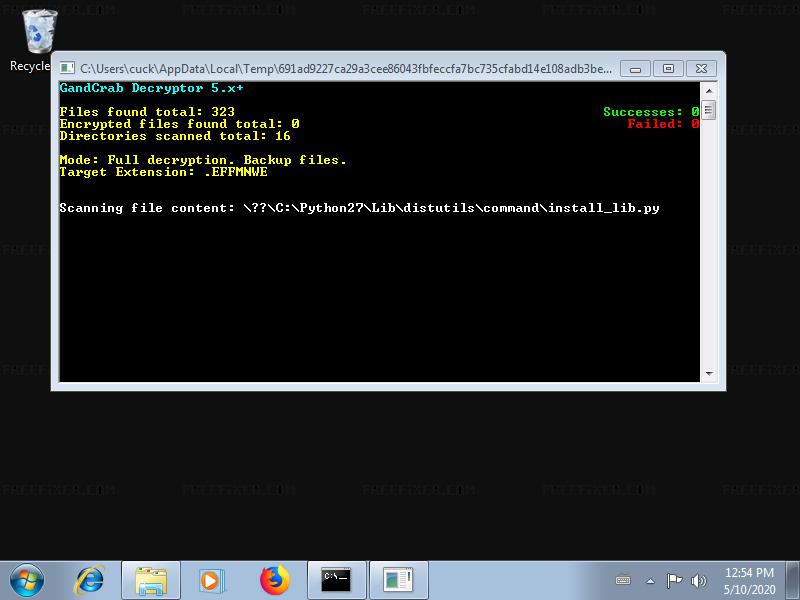This screenshot has width=800, height=600.
Task: Launch Windows Media Player from the taskbar
Action: [x=211, y=581]
